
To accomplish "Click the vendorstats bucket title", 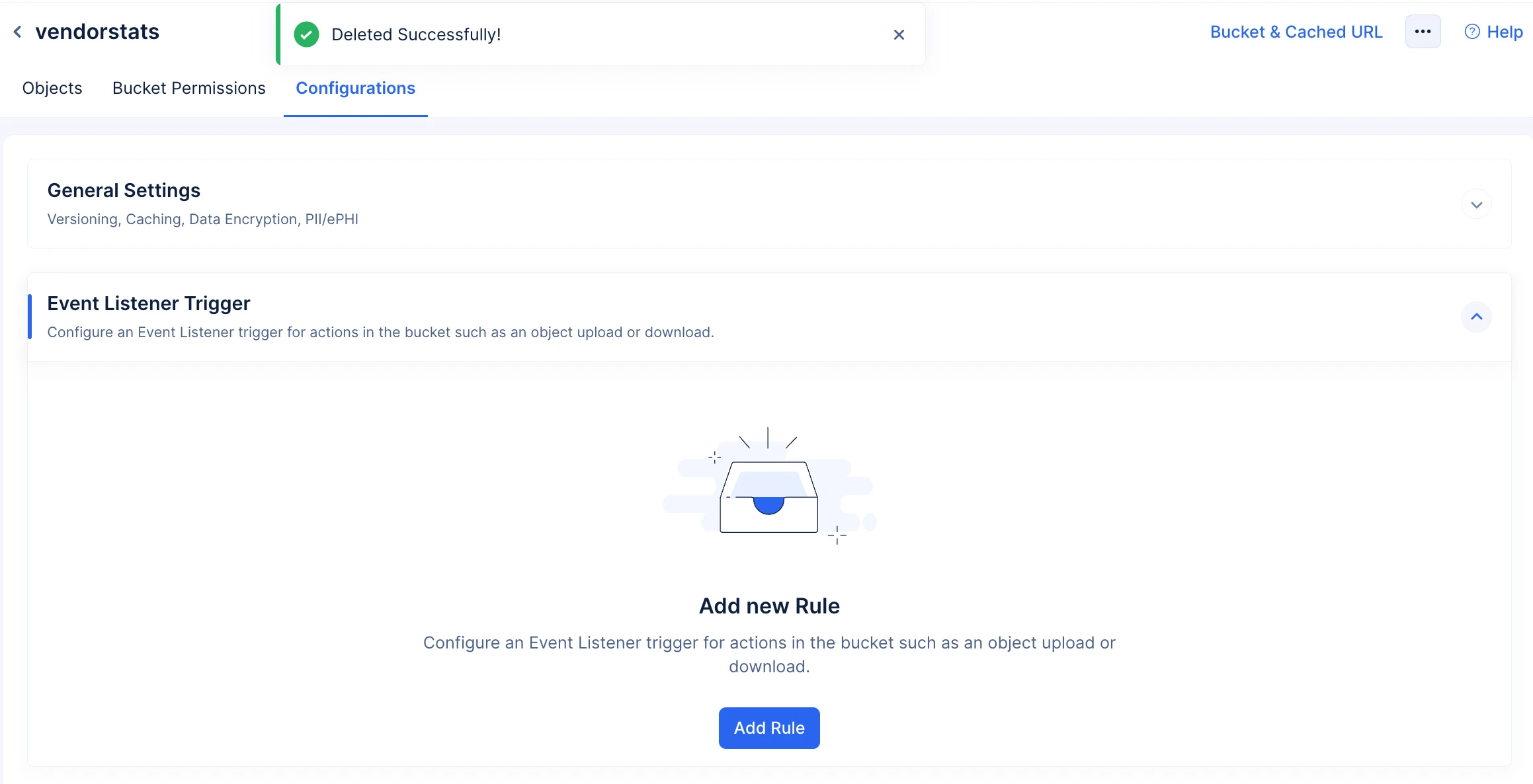I will tap(97, 32).
